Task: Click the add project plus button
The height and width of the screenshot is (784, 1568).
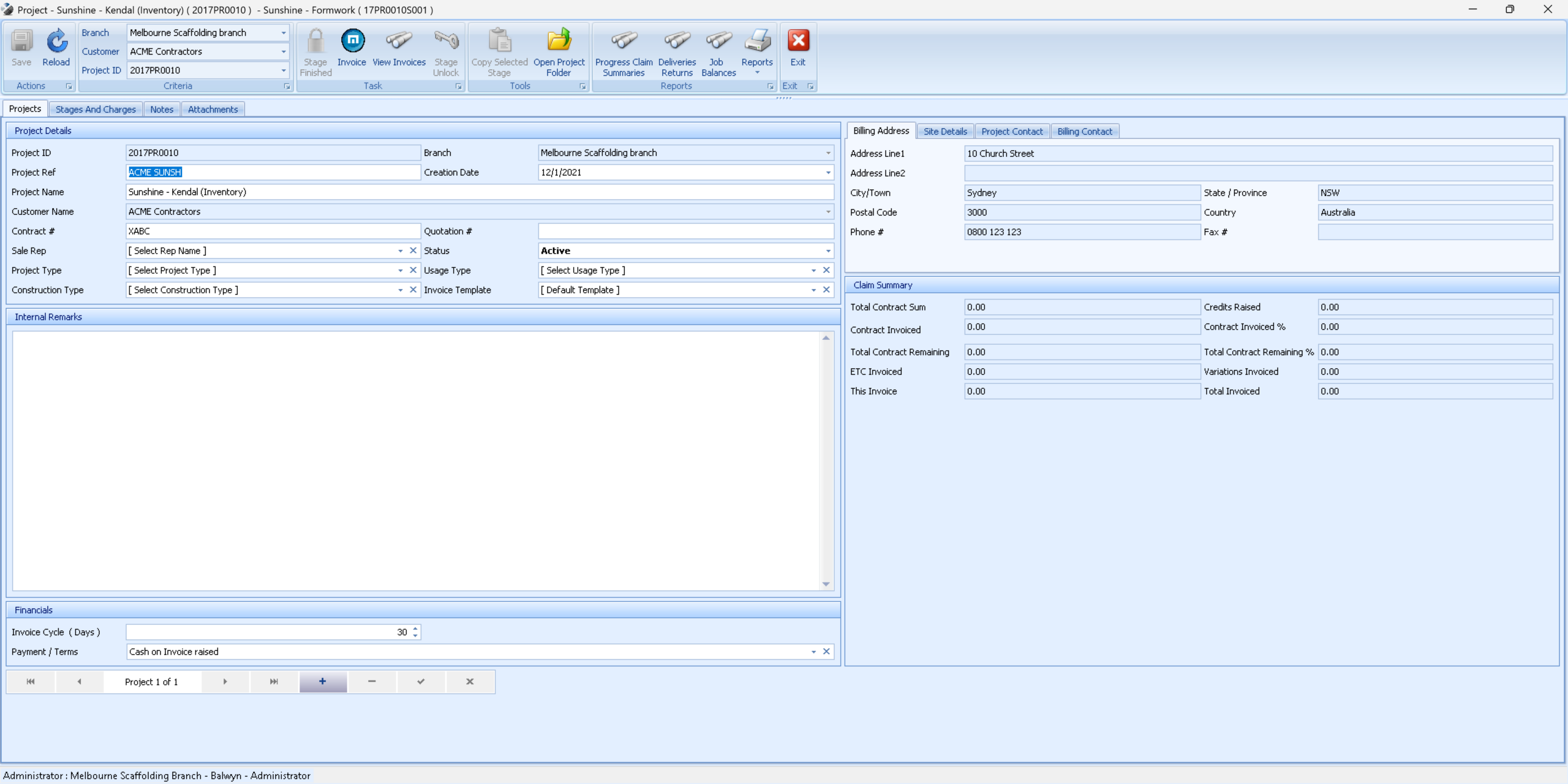Action: click(323, 681)
